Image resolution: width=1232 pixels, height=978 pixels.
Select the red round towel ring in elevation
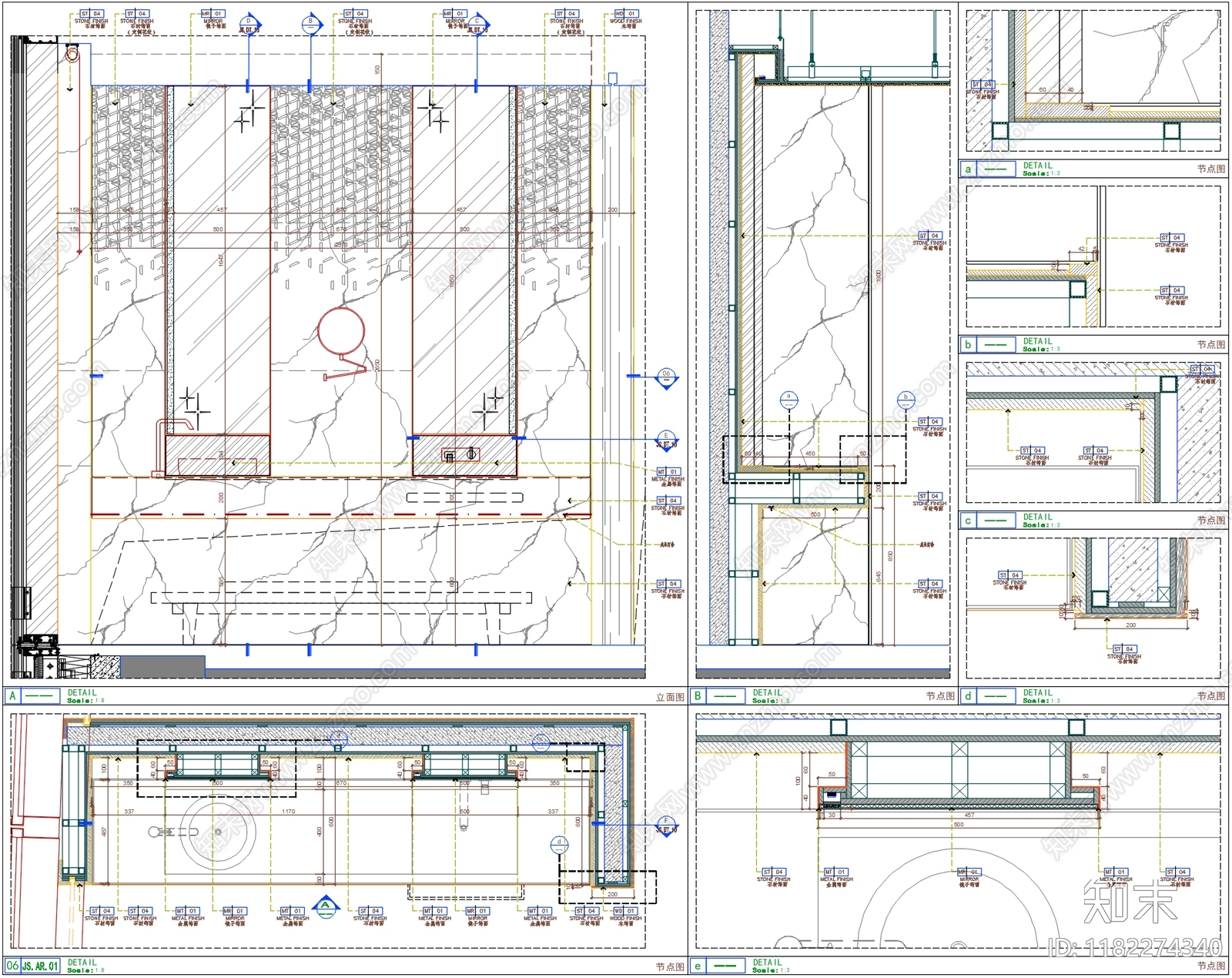[x=341, y=332]
